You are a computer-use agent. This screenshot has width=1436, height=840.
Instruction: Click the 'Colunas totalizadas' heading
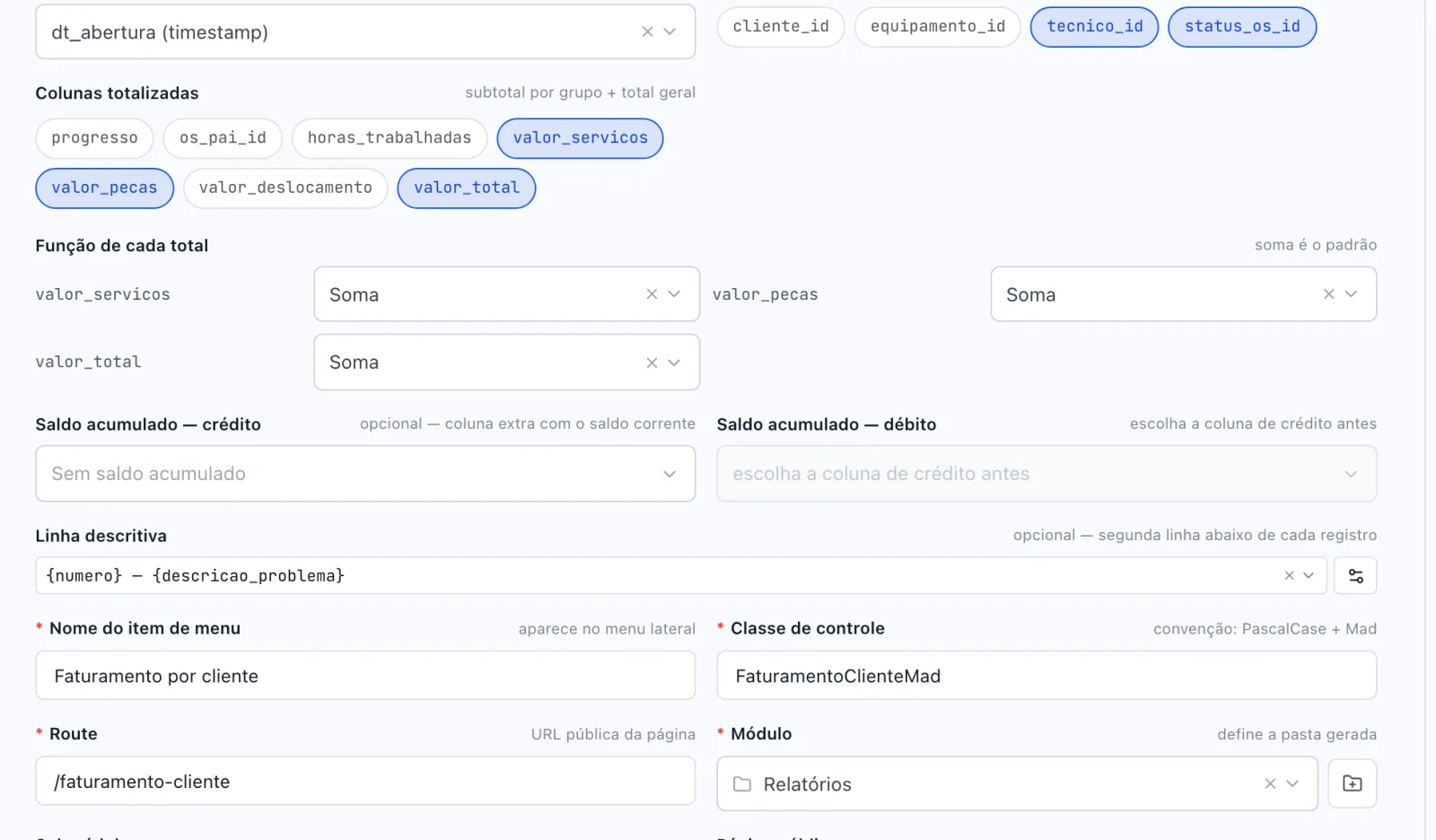coord(117,93)
